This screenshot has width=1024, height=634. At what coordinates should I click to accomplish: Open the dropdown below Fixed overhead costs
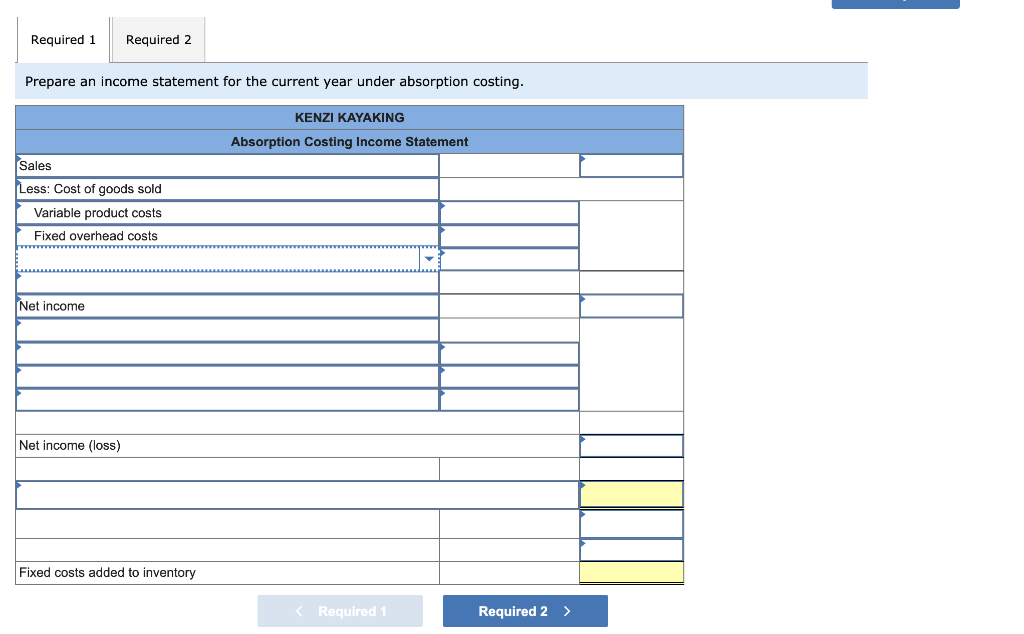(225, 258)
